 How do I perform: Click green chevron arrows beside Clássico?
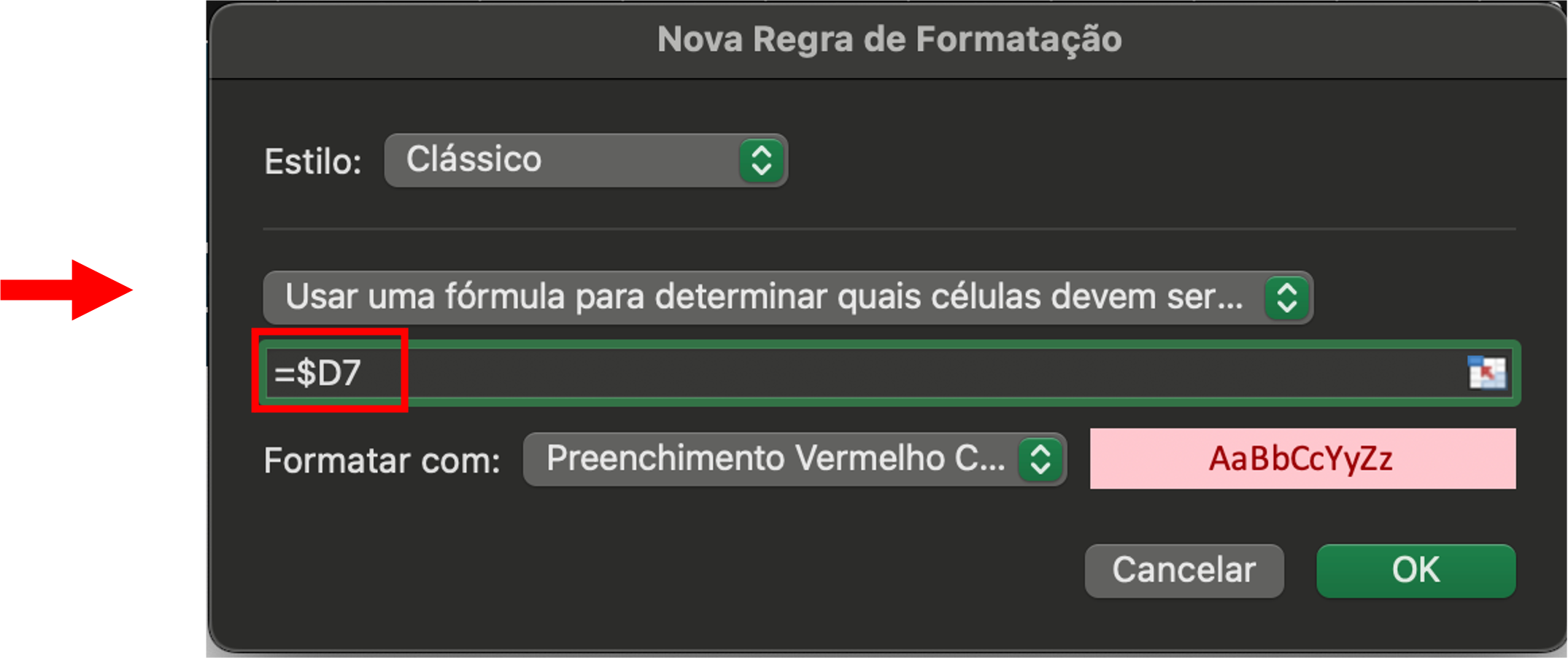tap(761, 160)
